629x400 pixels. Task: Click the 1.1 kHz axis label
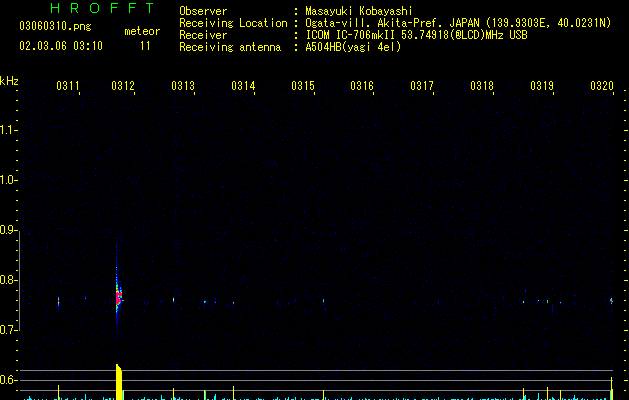pyautogui.click(x=8, y=130)
